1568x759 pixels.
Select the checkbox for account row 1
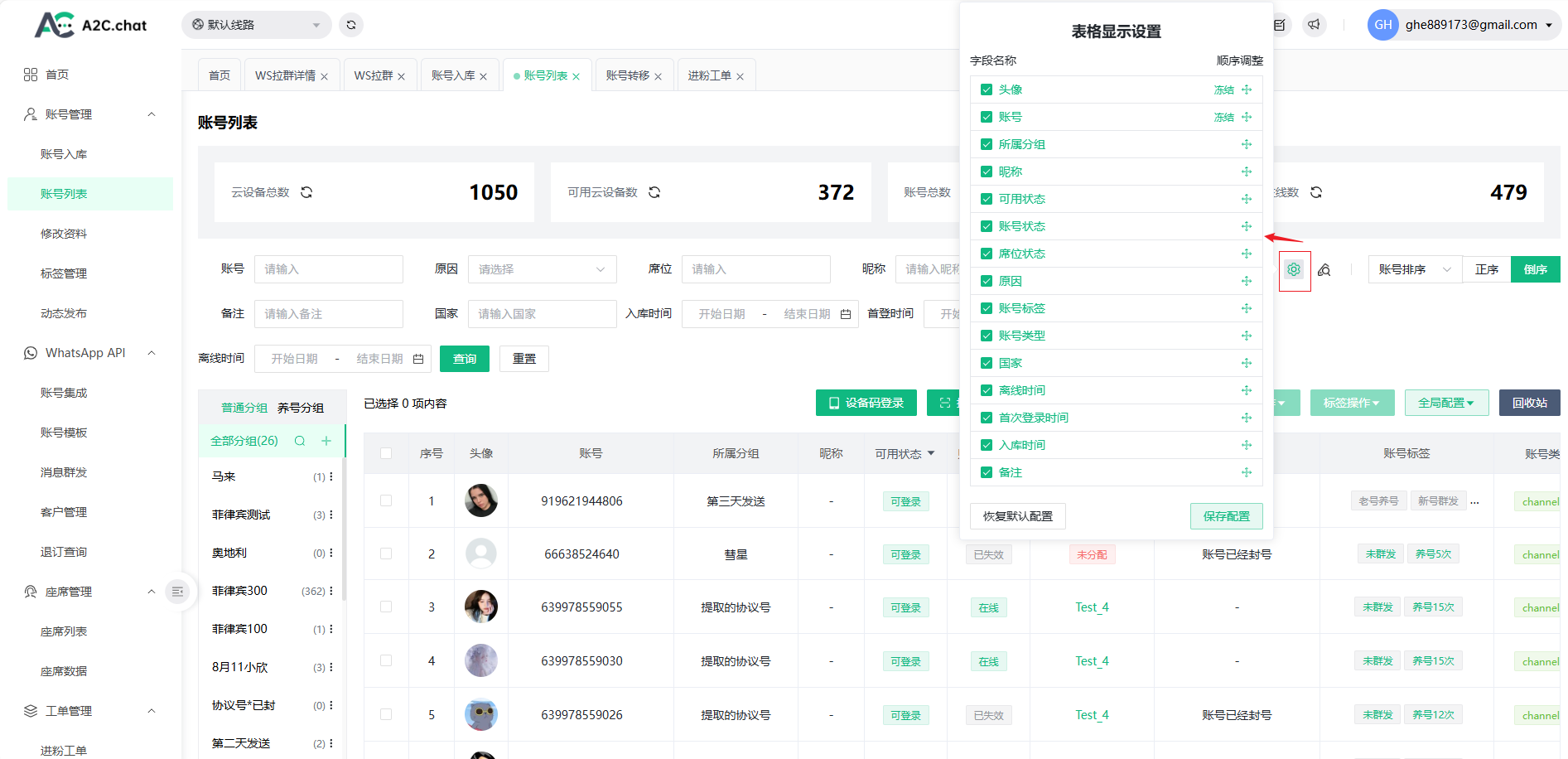pos(386,500)
